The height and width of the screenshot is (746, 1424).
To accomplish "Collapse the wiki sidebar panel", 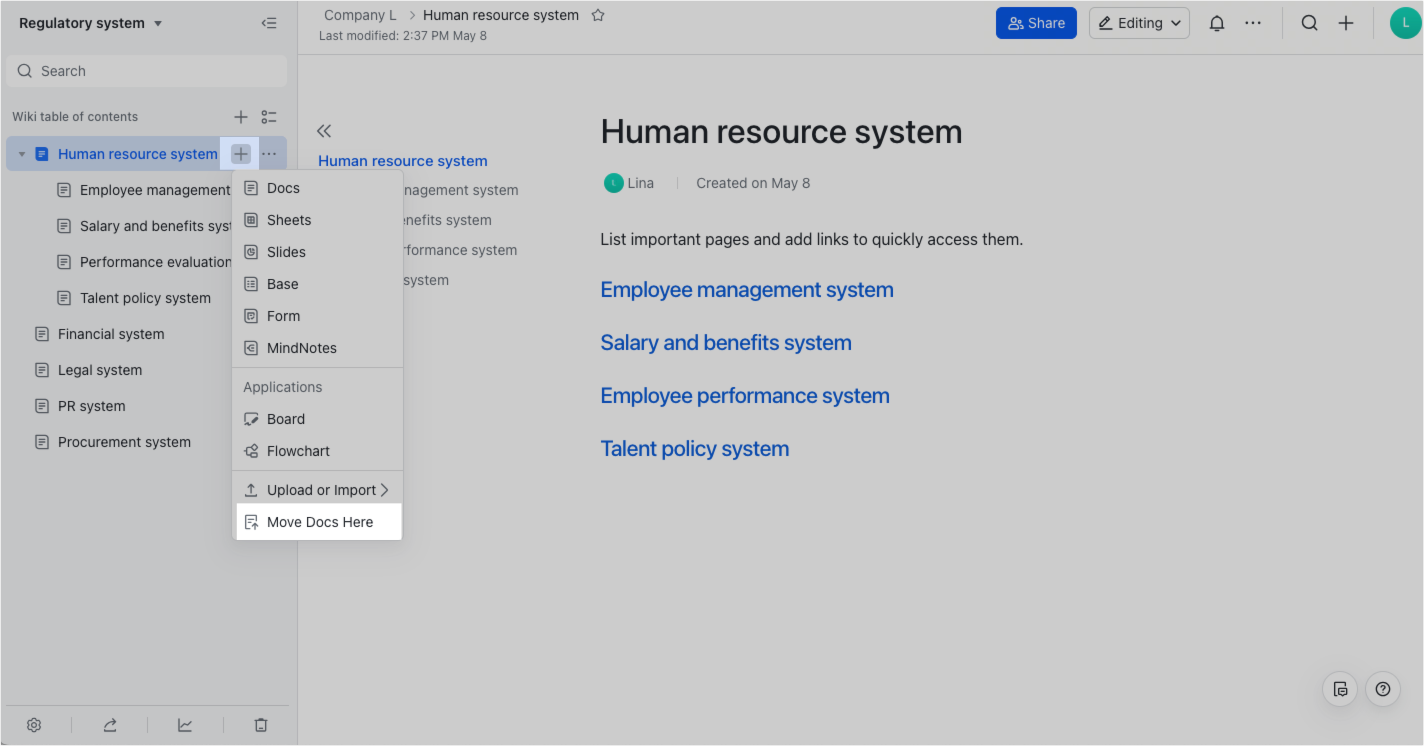I will [268, 23].
